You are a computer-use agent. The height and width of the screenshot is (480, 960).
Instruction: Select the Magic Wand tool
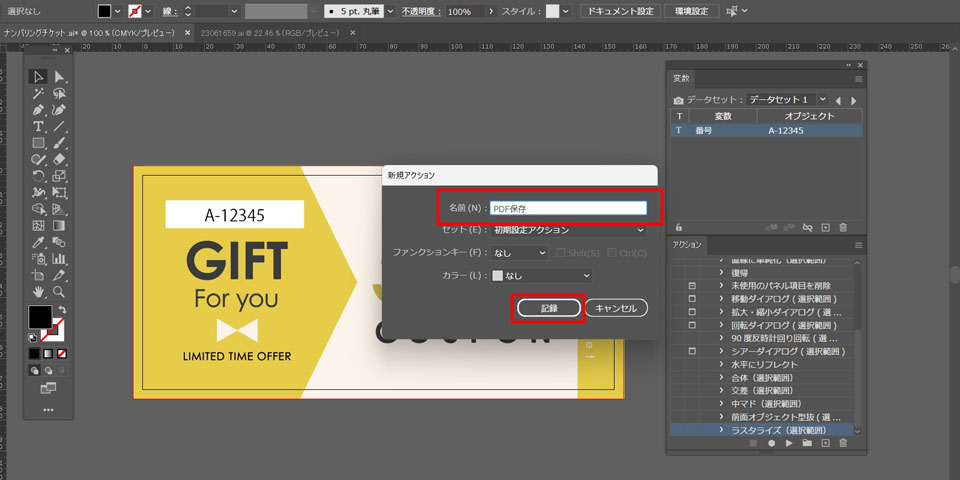pos(38,93)
